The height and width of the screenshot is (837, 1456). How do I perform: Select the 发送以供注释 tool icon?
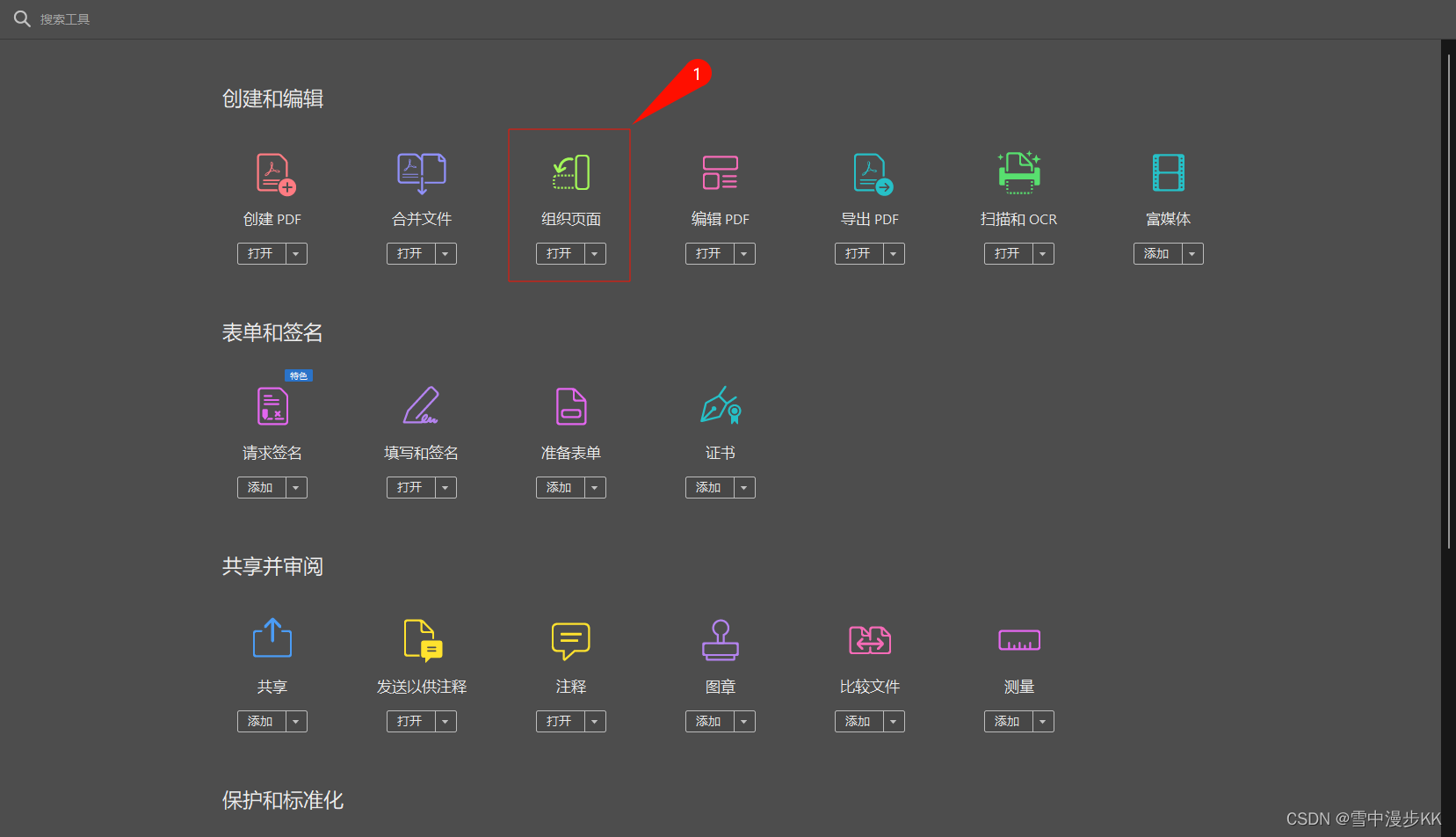(x=423, y=640)
